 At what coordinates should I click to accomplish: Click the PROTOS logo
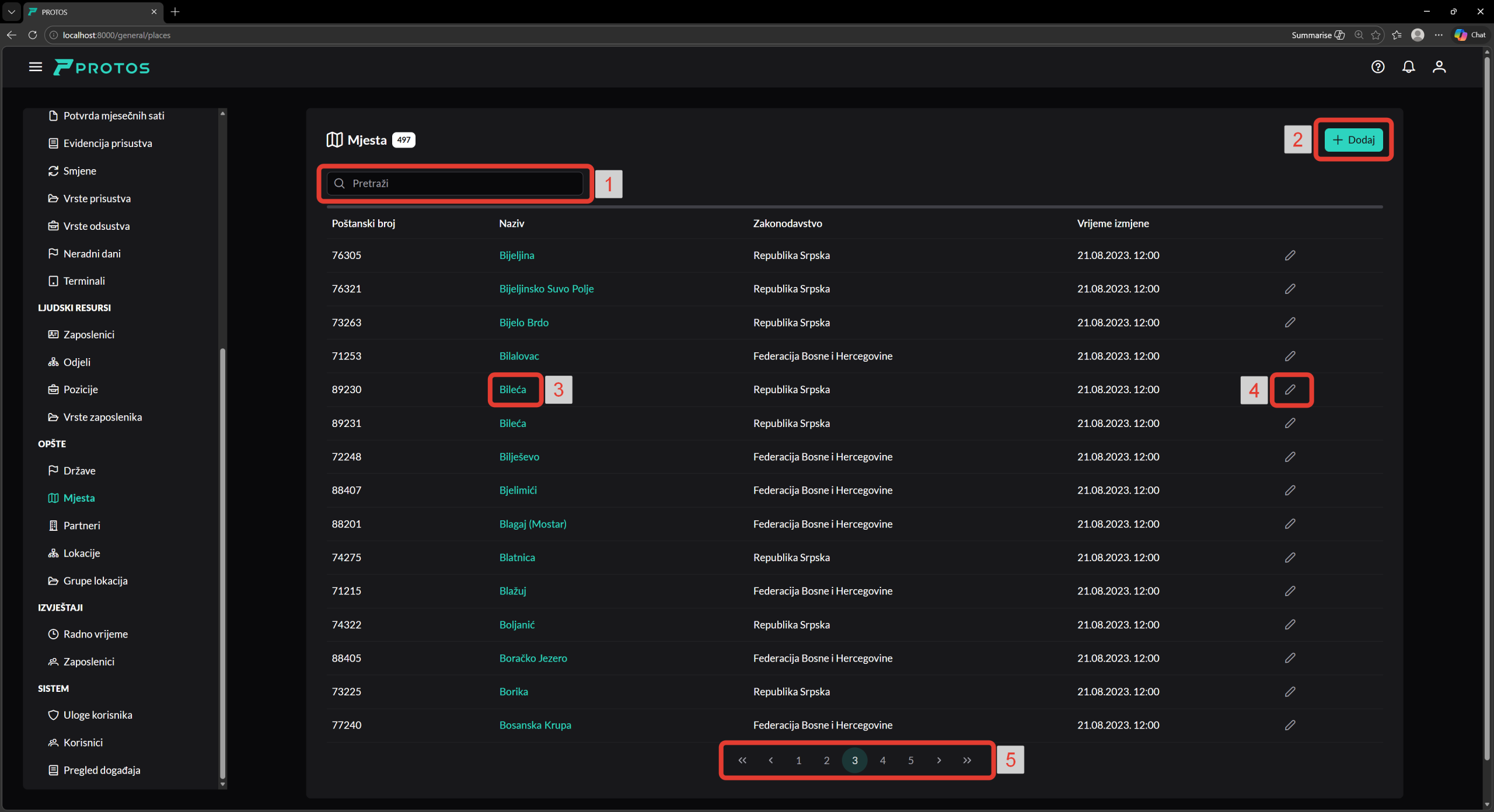click(102, 68)
